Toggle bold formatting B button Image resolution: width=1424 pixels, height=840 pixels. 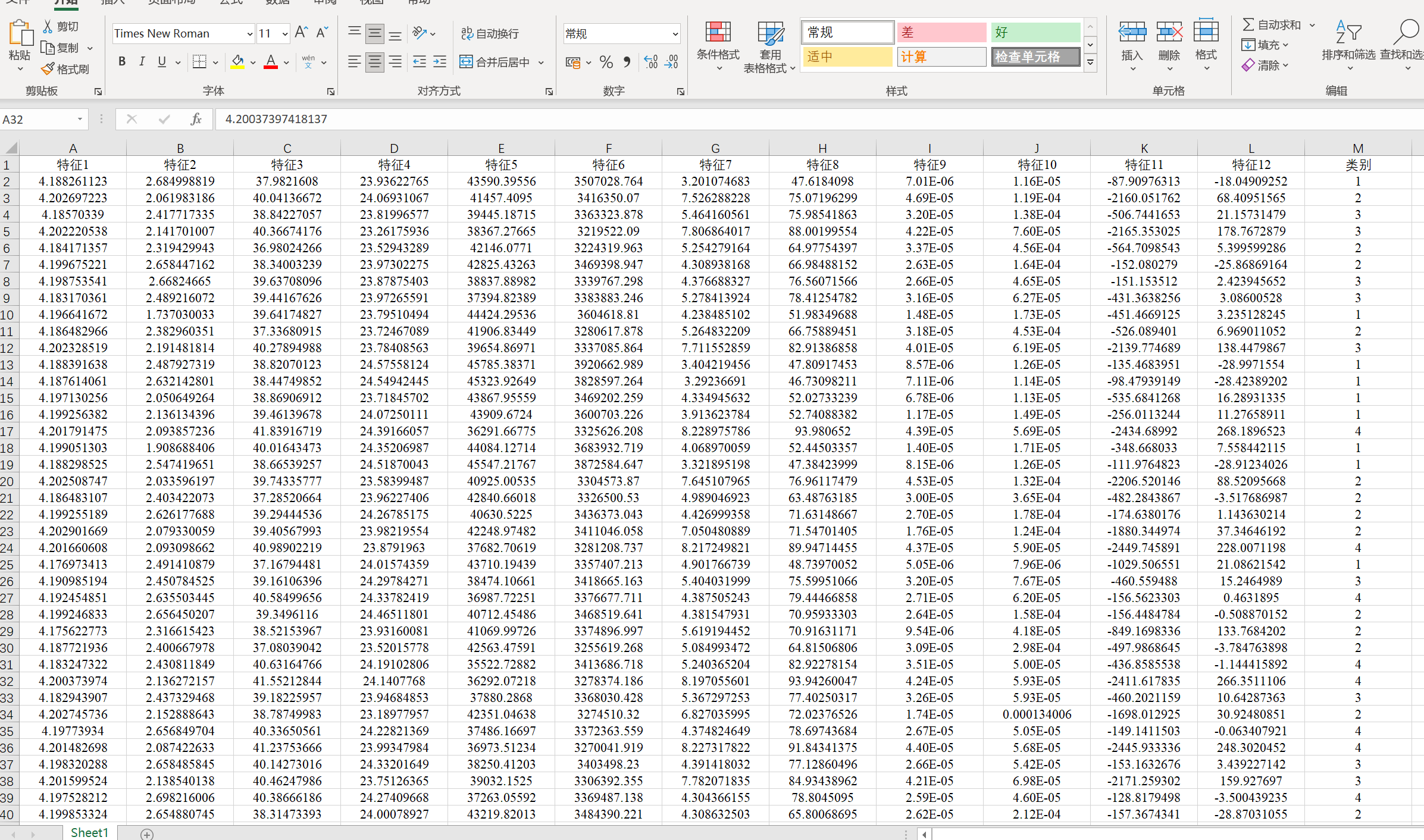[x=122, y=62]
